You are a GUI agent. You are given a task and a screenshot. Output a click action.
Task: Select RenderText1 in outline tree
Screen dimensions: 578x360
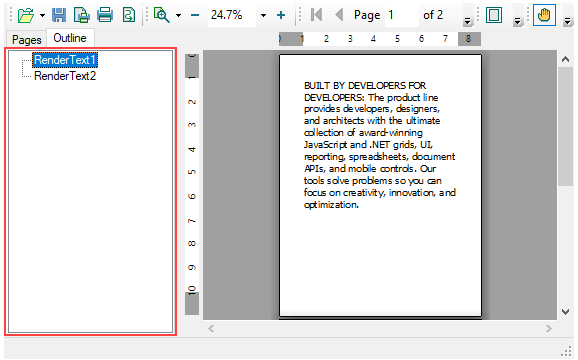tap(65, 60)
